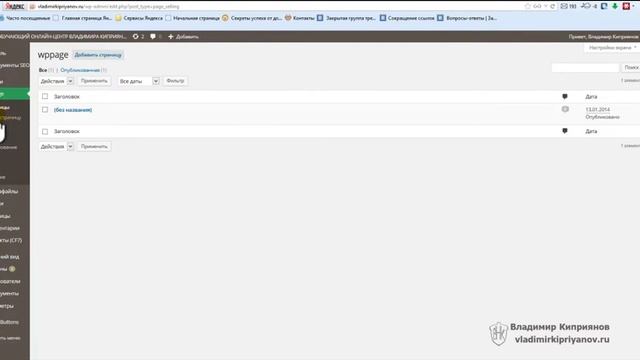Click the search engine dropdown arrow in the address bar
The image size is (640, 360).
(x=545, y=6)
